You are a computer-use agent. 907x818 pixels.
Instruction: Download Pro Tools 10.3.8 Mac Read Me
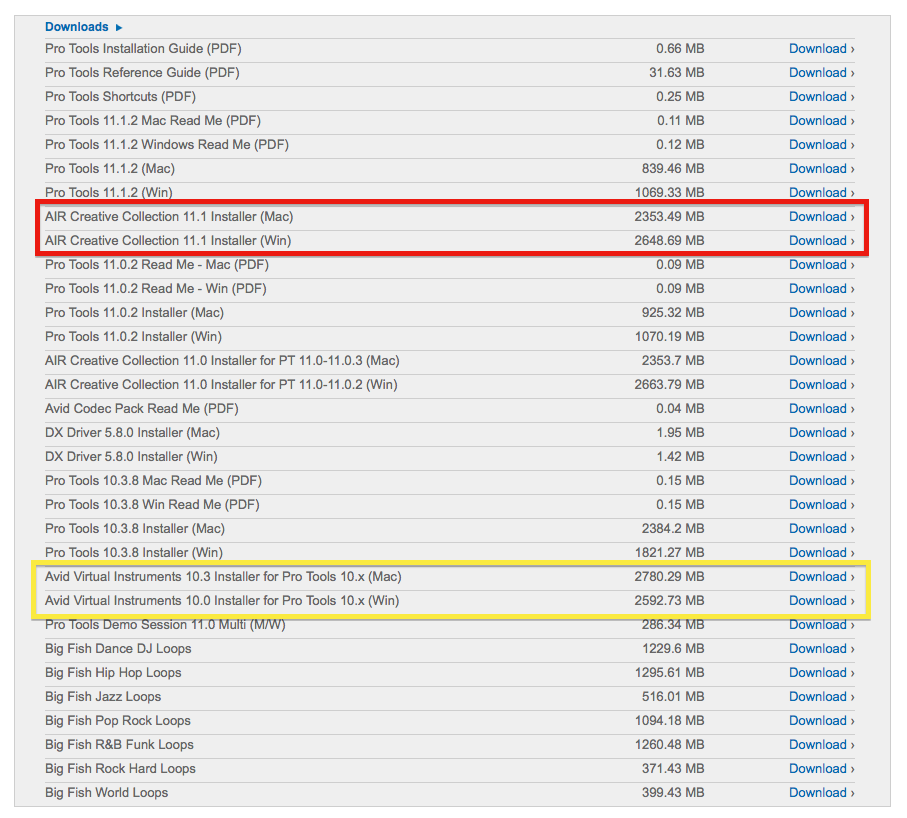[821, 481]
